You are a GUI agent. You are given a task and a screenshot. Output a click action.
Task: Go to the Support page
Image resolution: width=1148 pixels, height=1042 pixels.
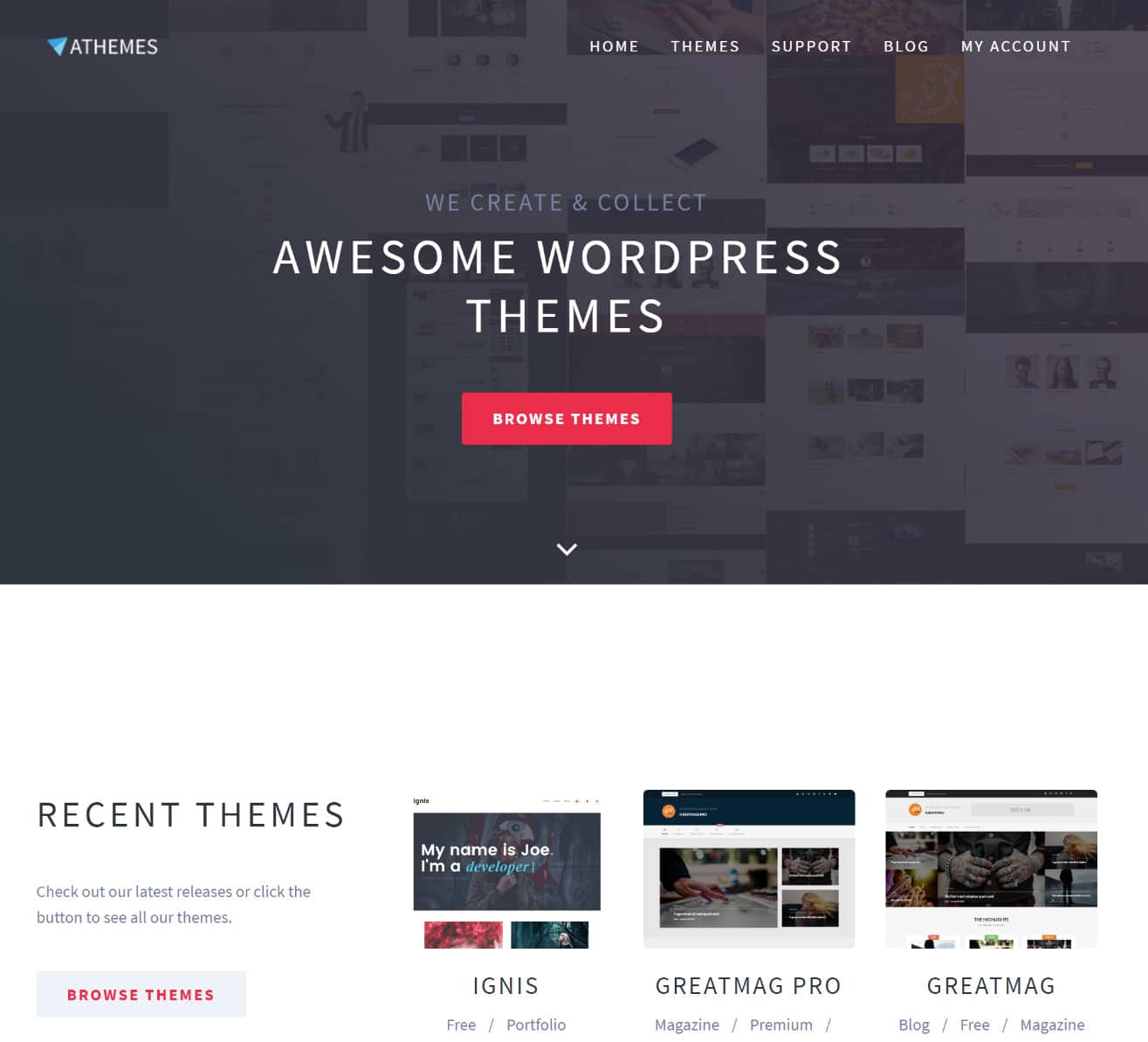811,46
